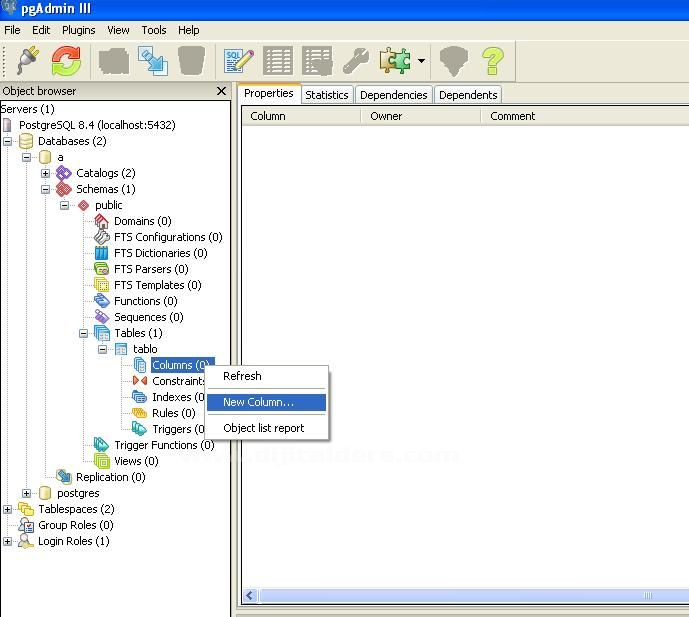Open the Edit menu
This screenshot has height=617, width=689.
[x=41, y=30]
